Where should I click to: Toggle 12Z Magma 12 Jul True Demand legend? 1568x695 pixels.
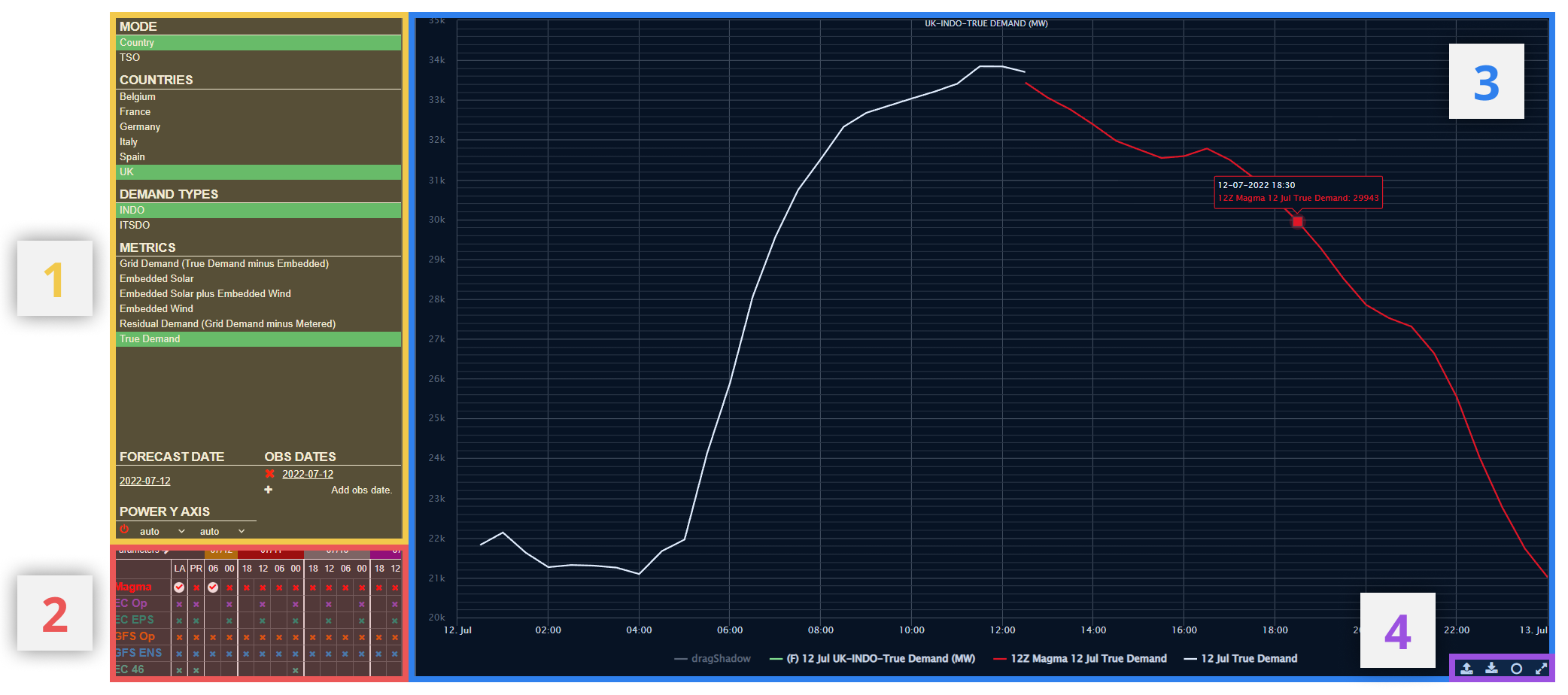pyautogui.click(x=1080, y=658)
